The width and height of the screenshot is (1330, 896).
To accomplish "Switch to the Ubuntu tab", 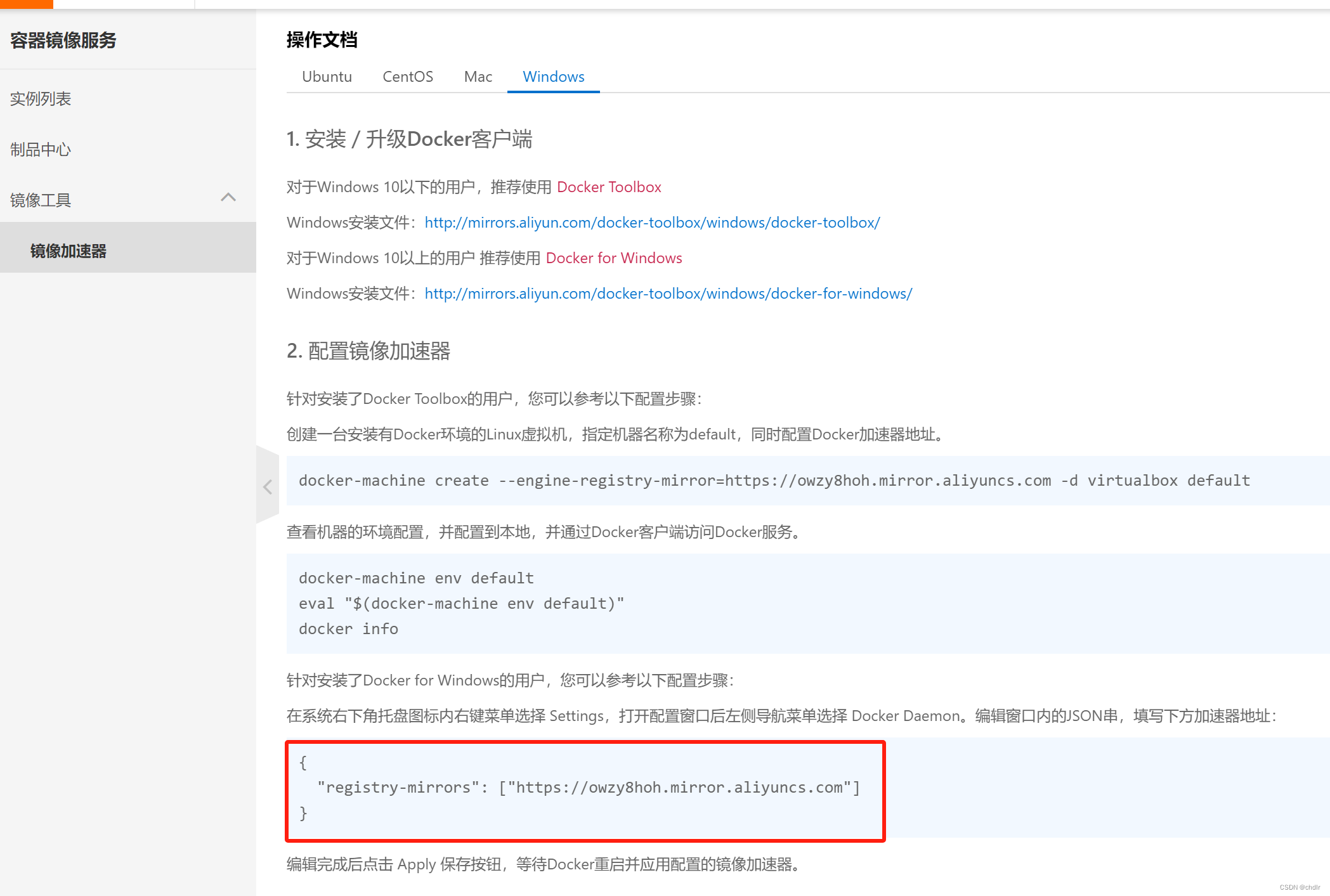I will 327,77.
